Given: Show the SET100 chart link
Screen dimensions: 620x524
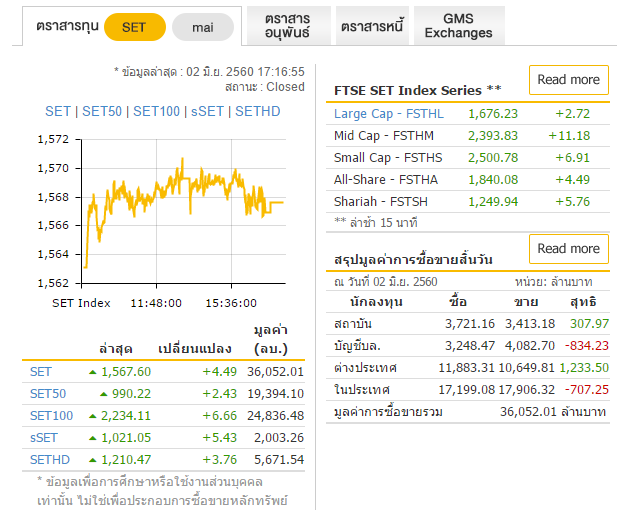Looking at the screenshot, I should point(156,111).
